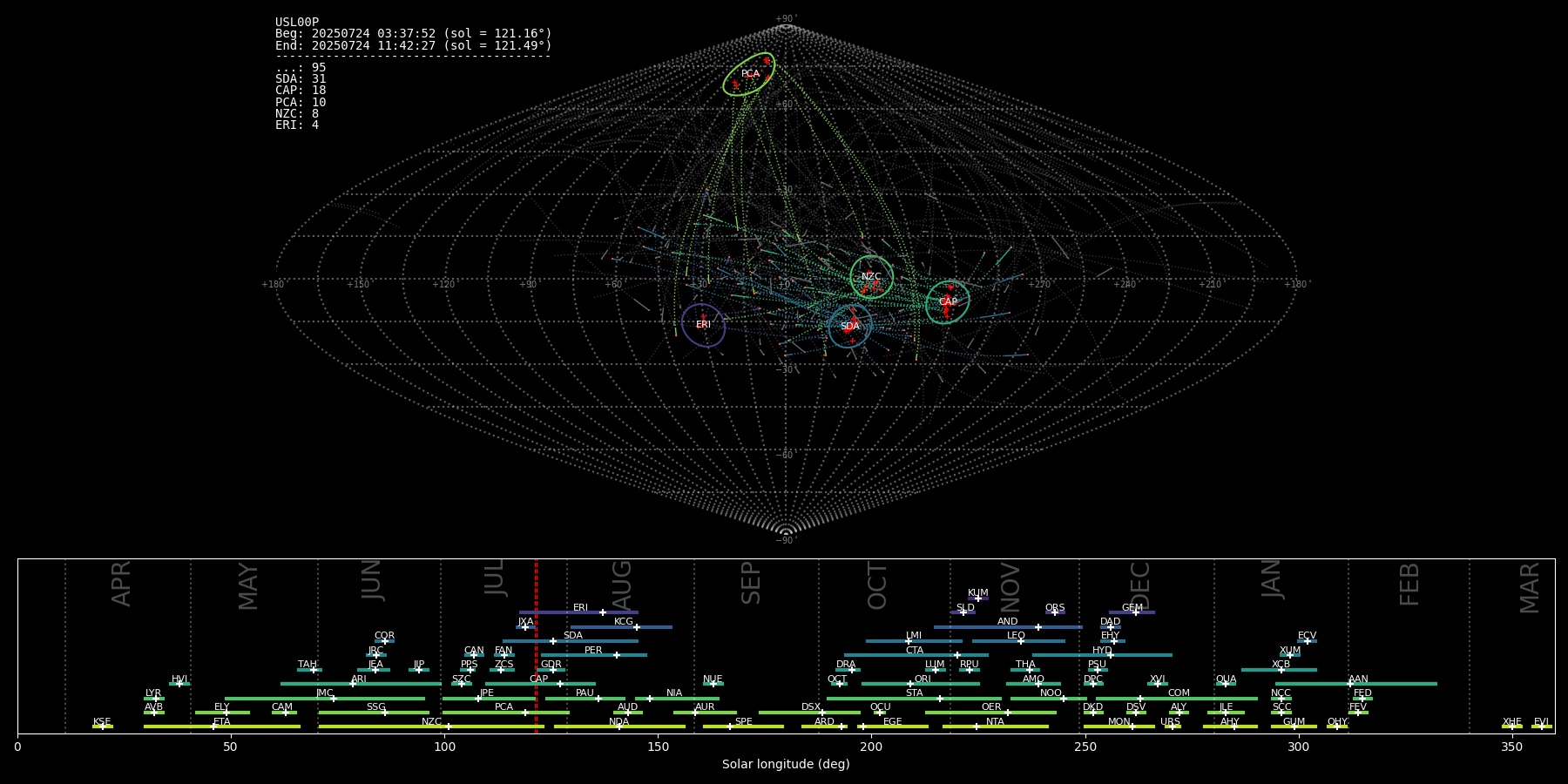The height and width of the screenshot is (784, 1568).
Task: Select the Beg: 20250724 03:37:52 line
Action: coord(414,34)
